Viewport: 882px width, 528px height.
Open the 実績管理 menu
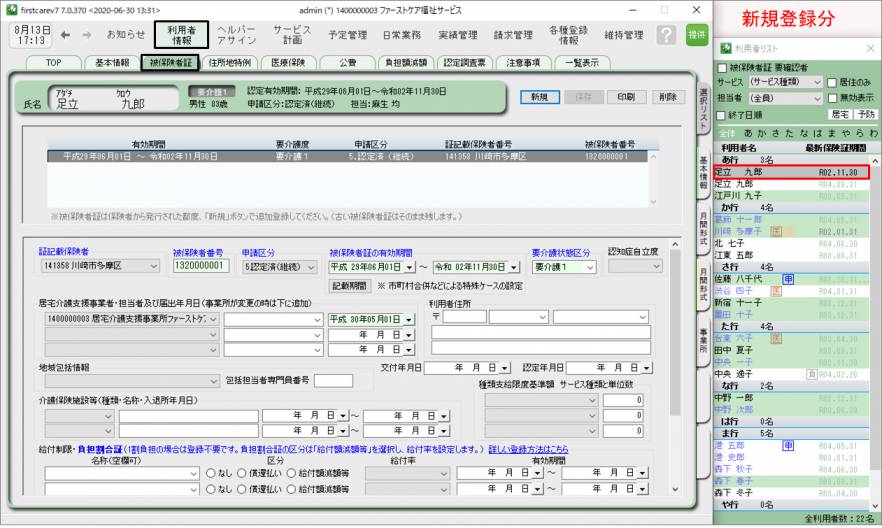(459, 35)
